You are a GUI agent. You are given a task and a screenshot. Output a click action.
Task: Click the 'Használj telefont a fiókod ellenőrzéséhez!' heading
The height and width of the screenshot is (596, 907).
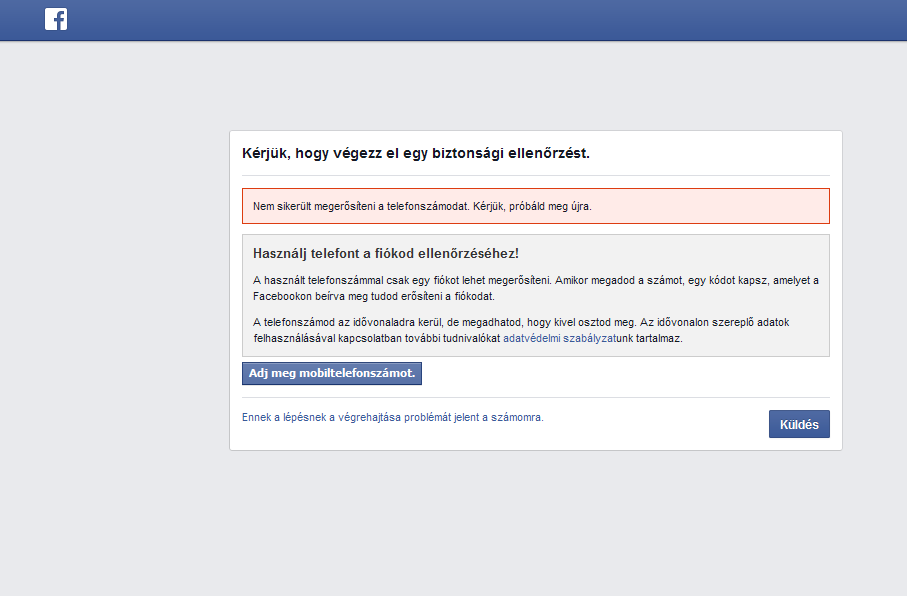pyautogui.click(x=386, y=254)
